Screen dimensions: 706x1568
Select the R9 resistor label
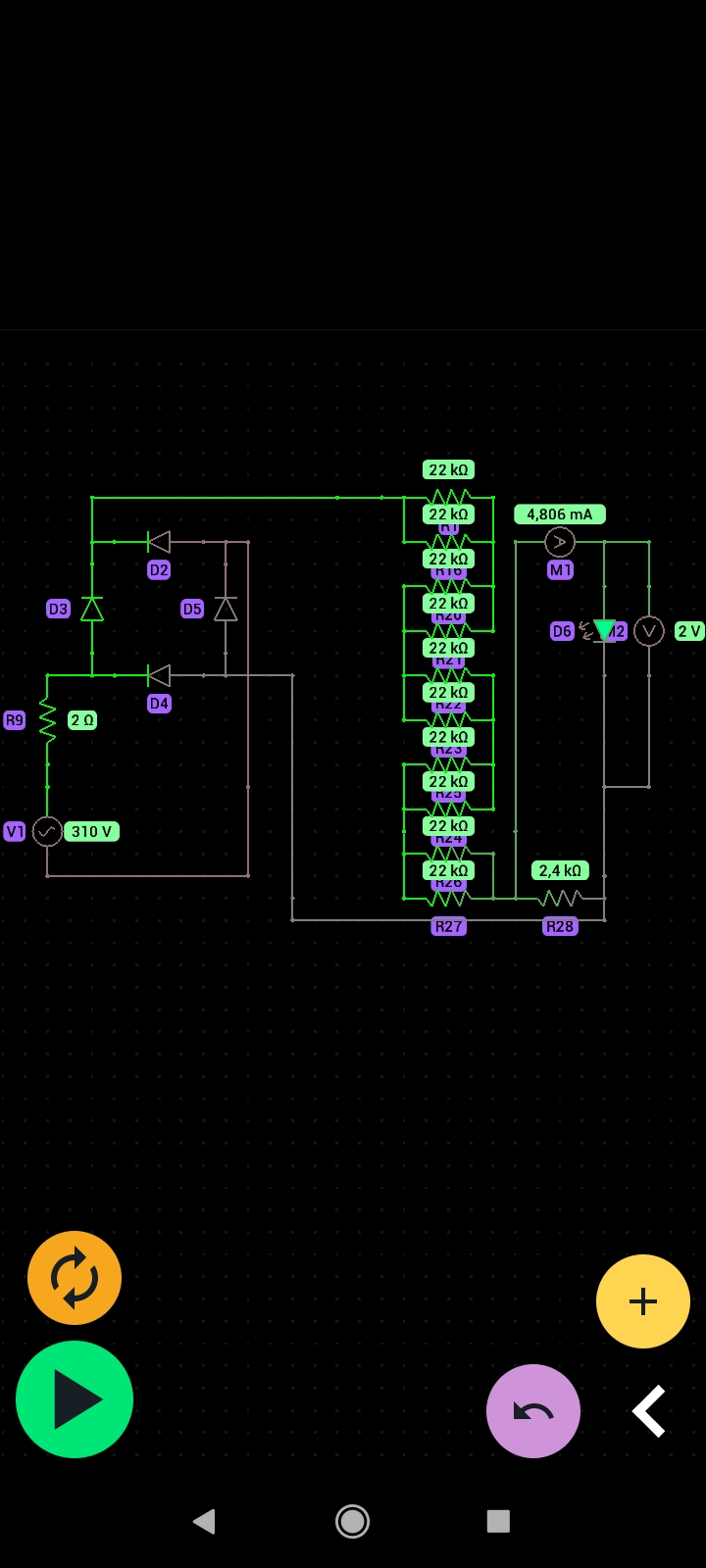click(x=15, y=720)
